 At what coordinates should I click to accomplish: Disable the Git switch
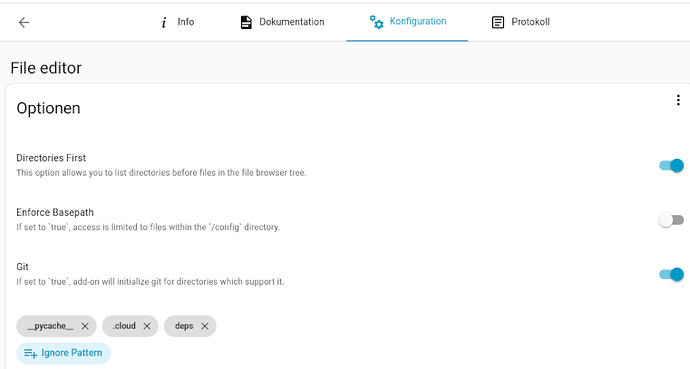click(x=671, y=274)
